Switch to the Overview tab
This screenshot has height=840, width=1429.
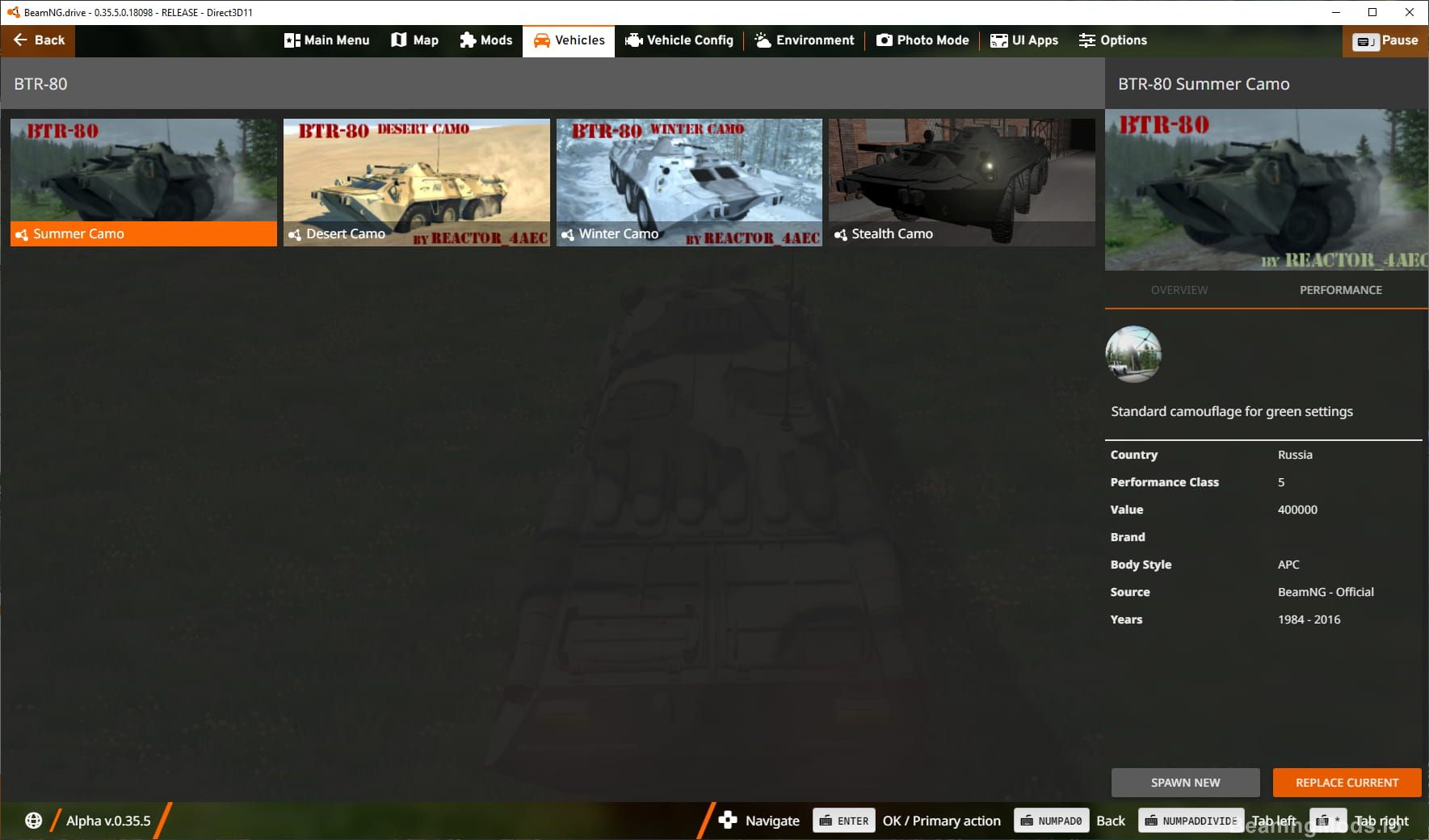point(1179,290)
